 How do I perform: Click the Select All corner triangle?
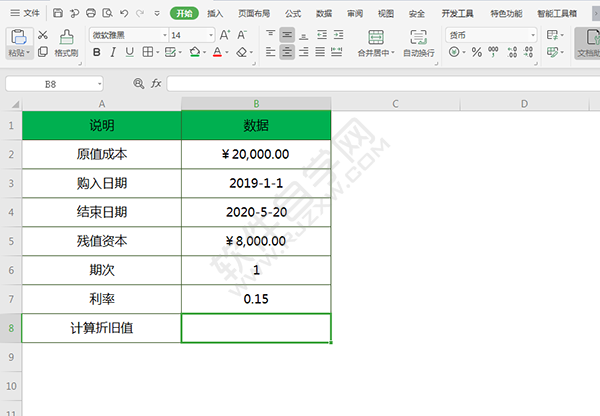tap(15, 104)
